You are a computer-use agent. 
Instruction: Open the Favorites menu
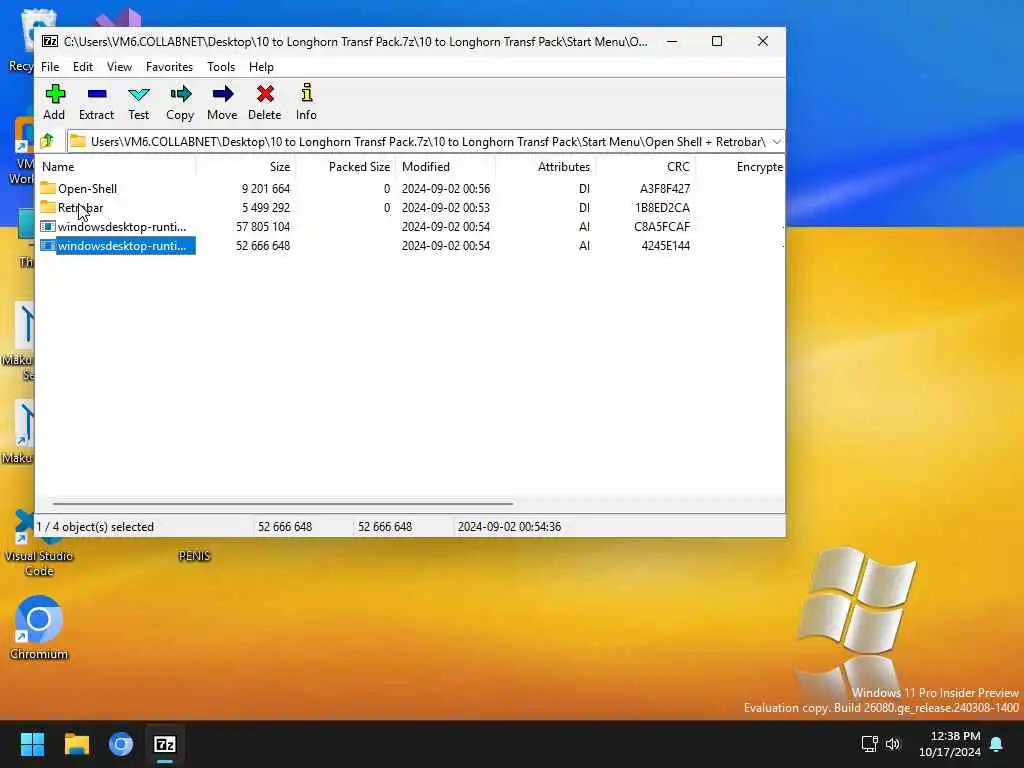[169, 67]
